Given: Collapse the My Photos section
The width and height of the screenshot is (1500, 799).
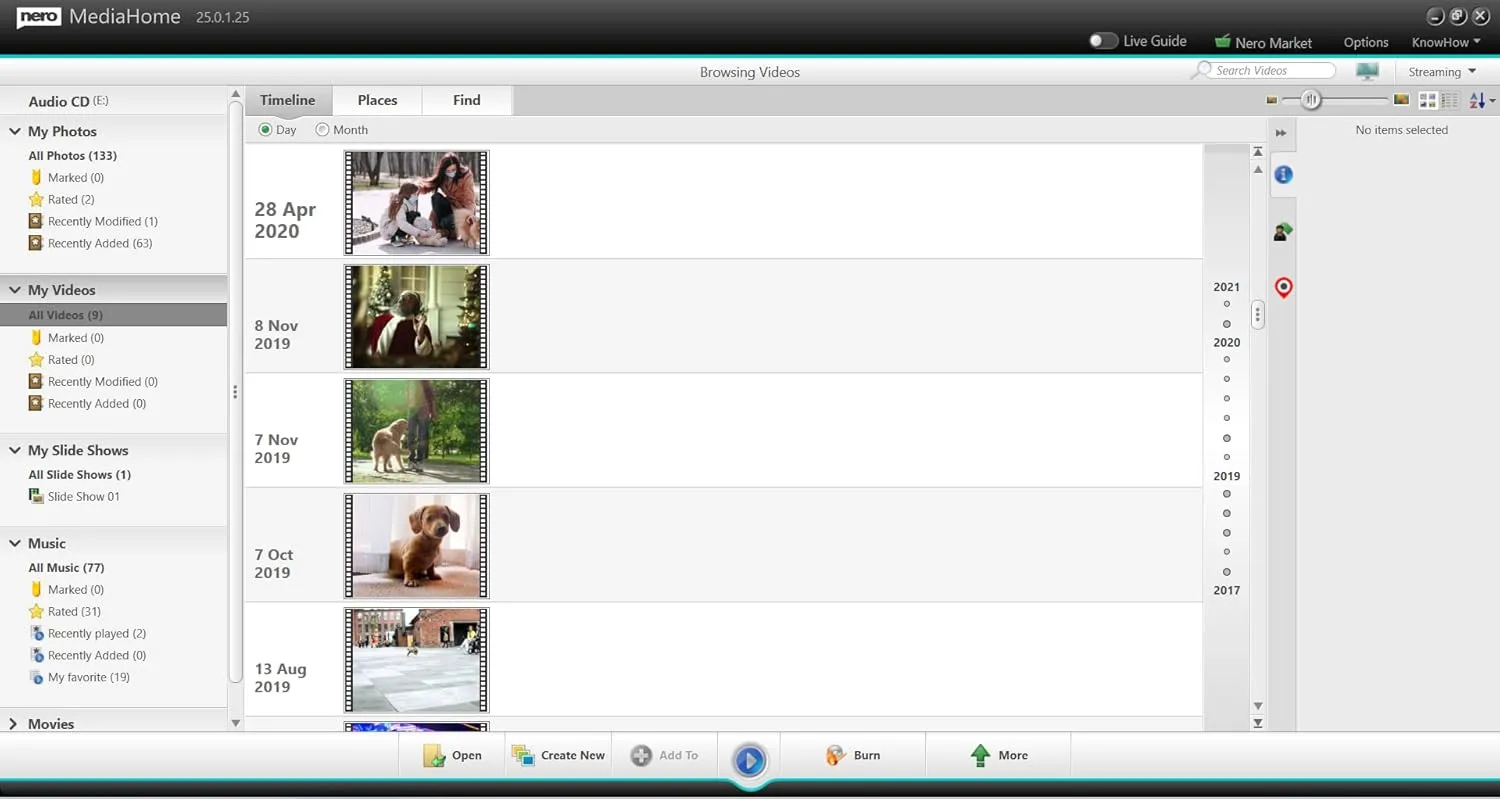Looking at the screenshot, I should coord(14,131).
